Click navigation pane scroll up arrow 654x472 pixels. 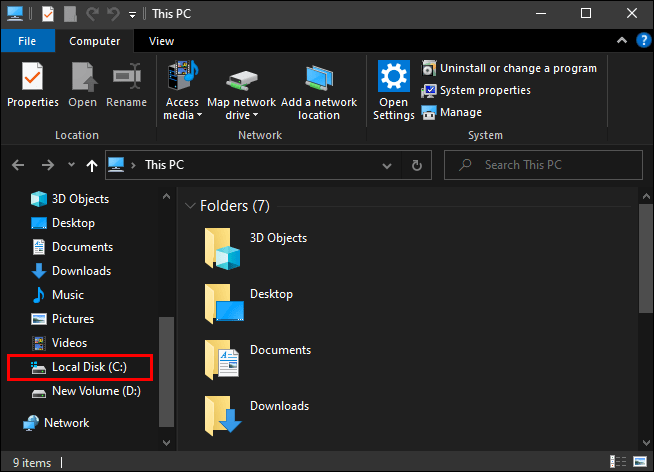coord(166,196)
